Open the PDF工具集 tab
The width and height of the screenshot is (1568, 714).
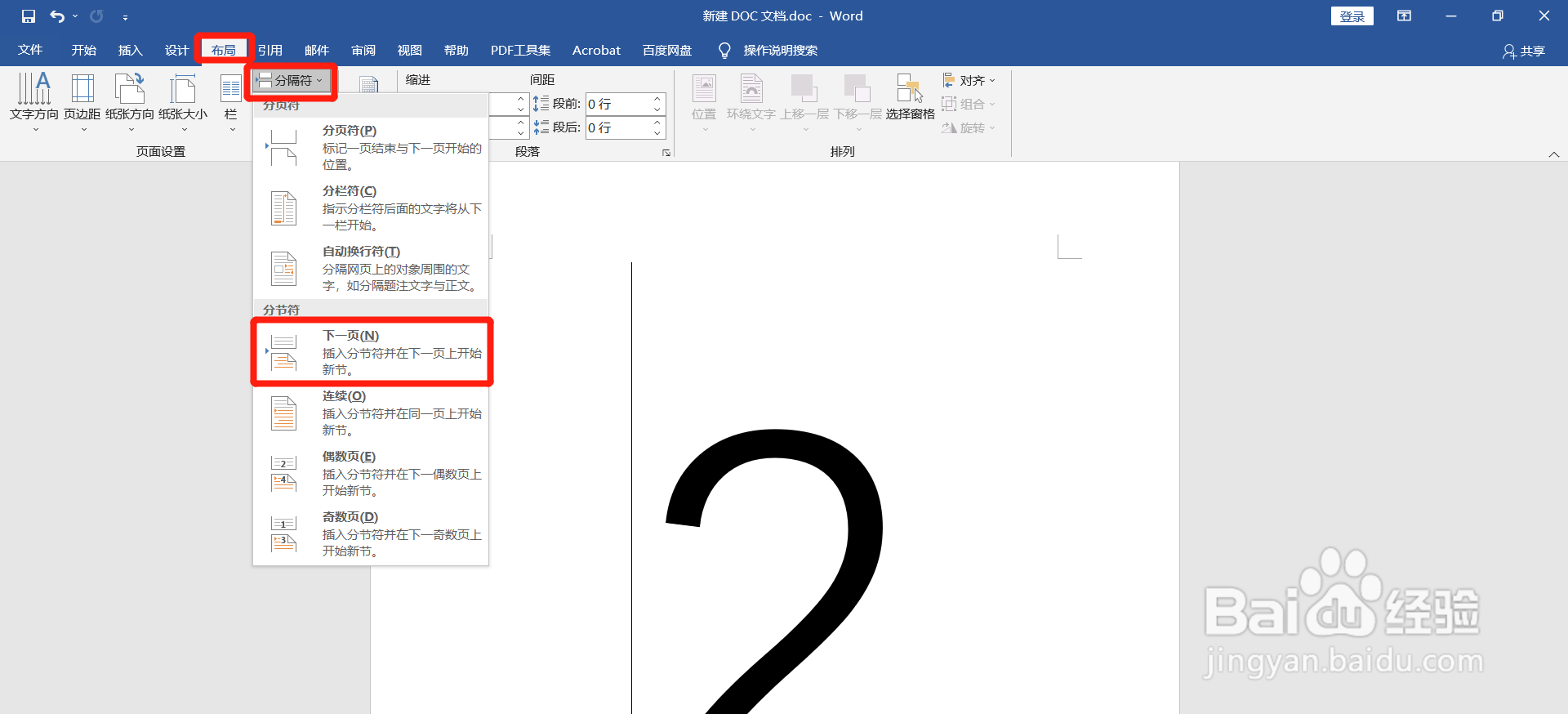tap(520, 50)
